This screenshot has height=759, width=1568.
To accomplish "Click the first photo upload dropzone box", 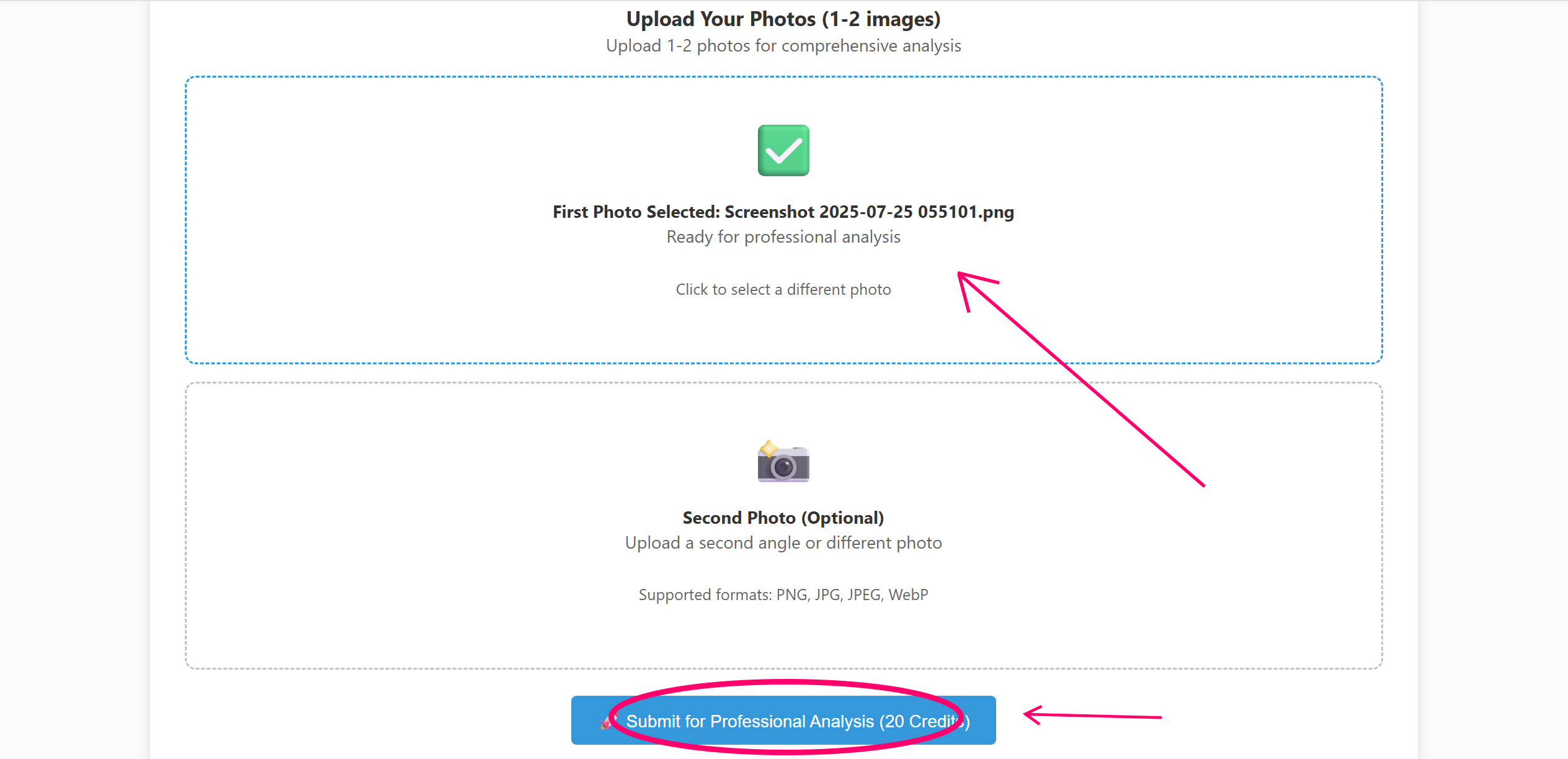I will (x=783, y=220).
